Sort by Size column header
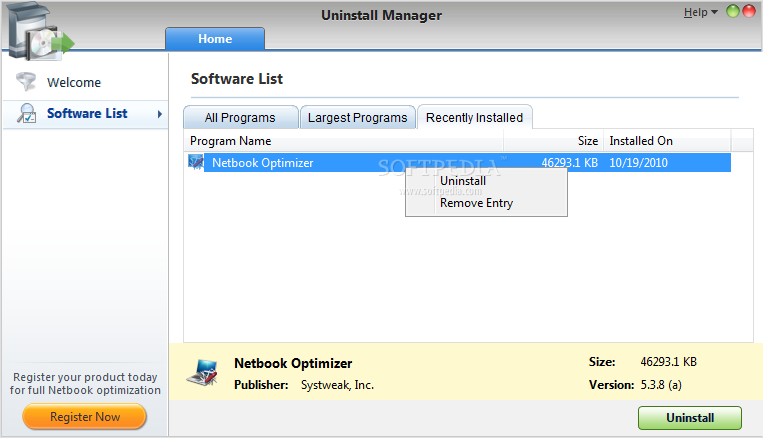Screen dimensions: 763x438 click(554, 141)
